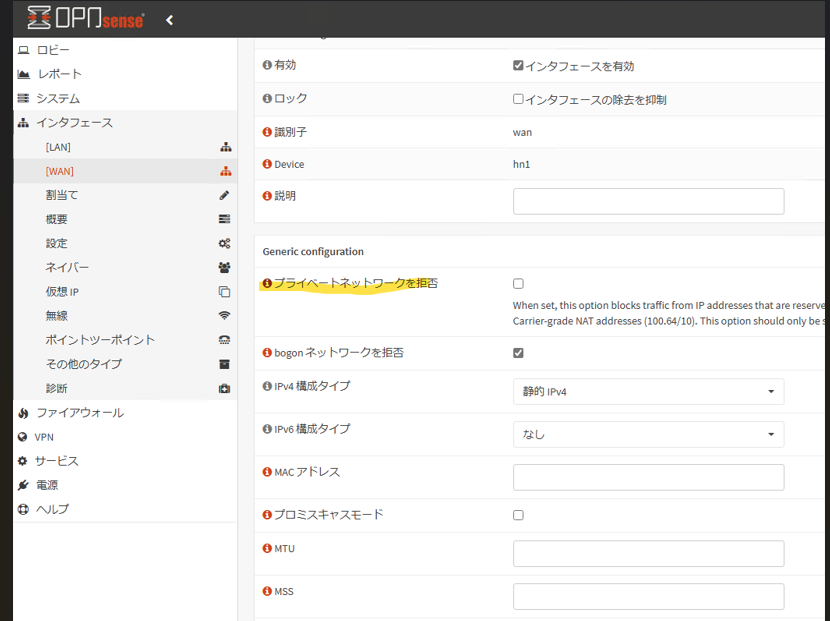Click the MAC アドレス input field

pos(648,478)
